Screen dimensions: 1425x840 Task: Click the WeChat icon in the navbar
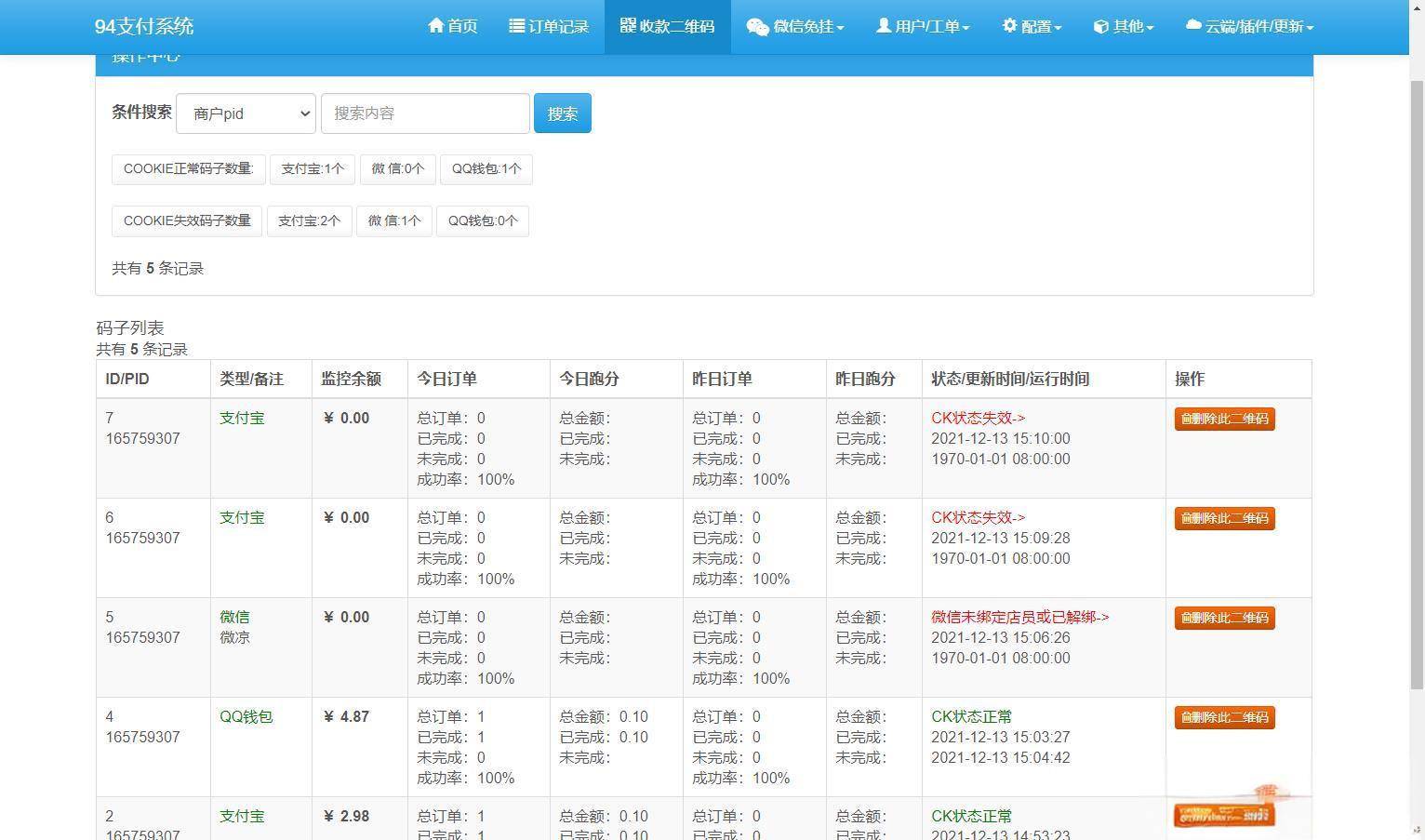tap(757, 27)
